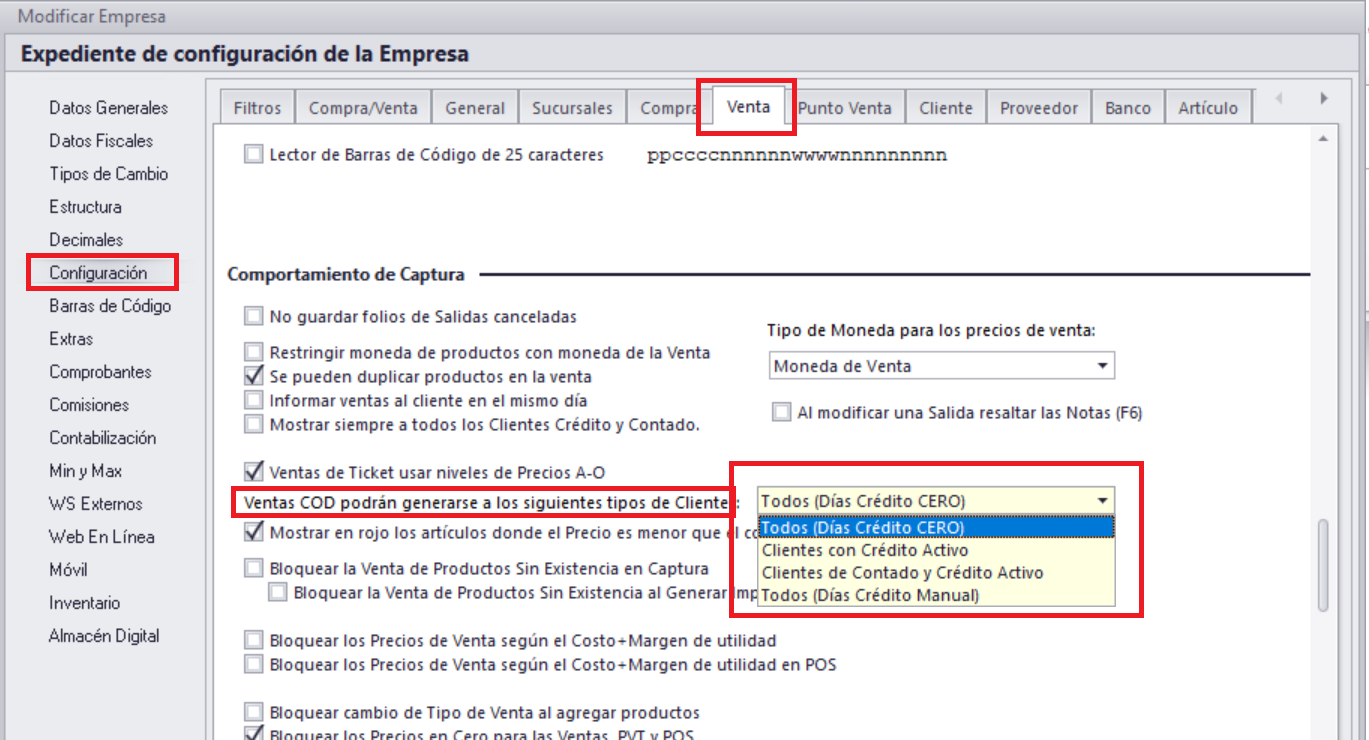Check Bloquear la Venta de Productos Sin Existencia en Captura
The width and height of the screenshot is (1369, 740).
coord(254,569)
